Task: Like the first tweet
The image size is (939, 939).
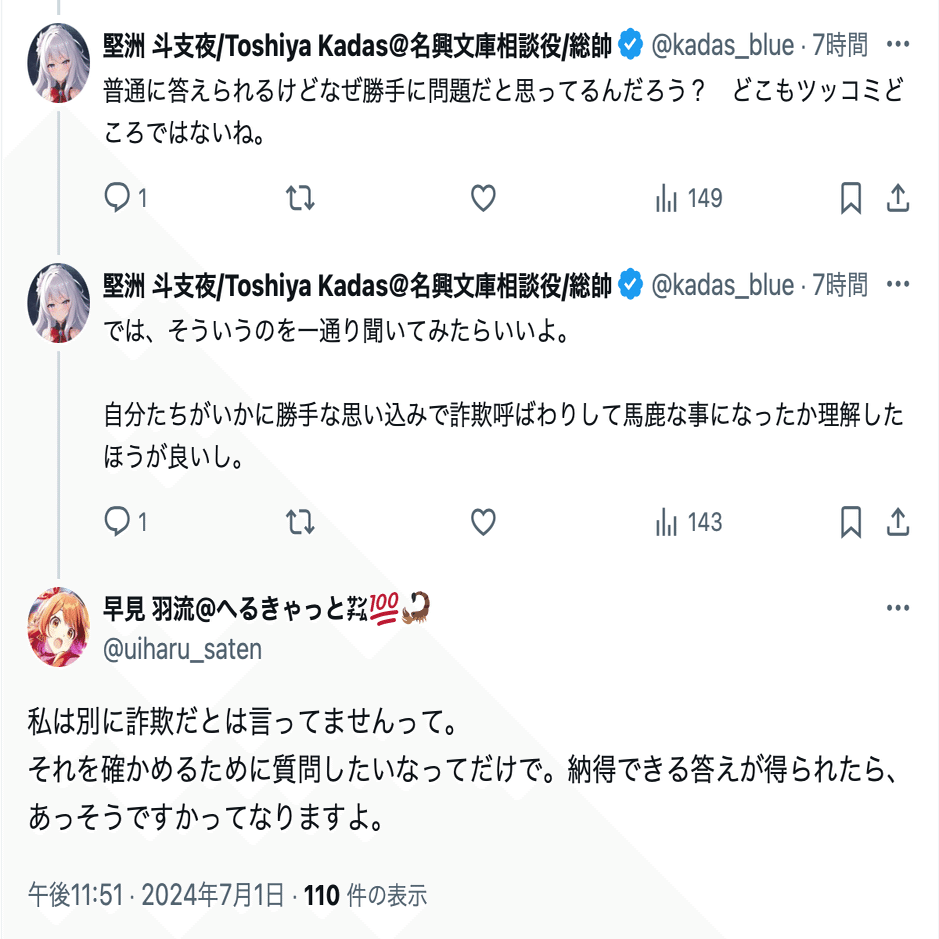Action: coord(483,199)
